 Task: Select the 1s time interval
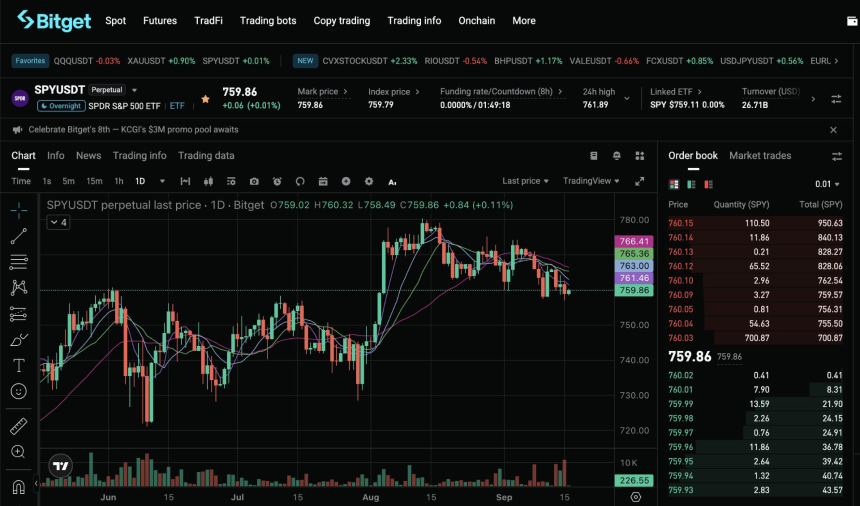click(47, 181)
